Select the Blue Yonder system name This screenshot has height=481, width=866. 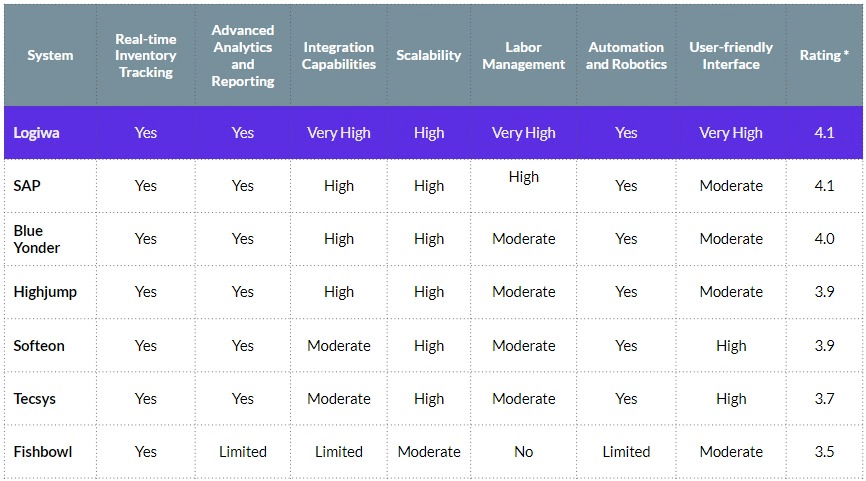pyautogui.click(x=37, y=239)
